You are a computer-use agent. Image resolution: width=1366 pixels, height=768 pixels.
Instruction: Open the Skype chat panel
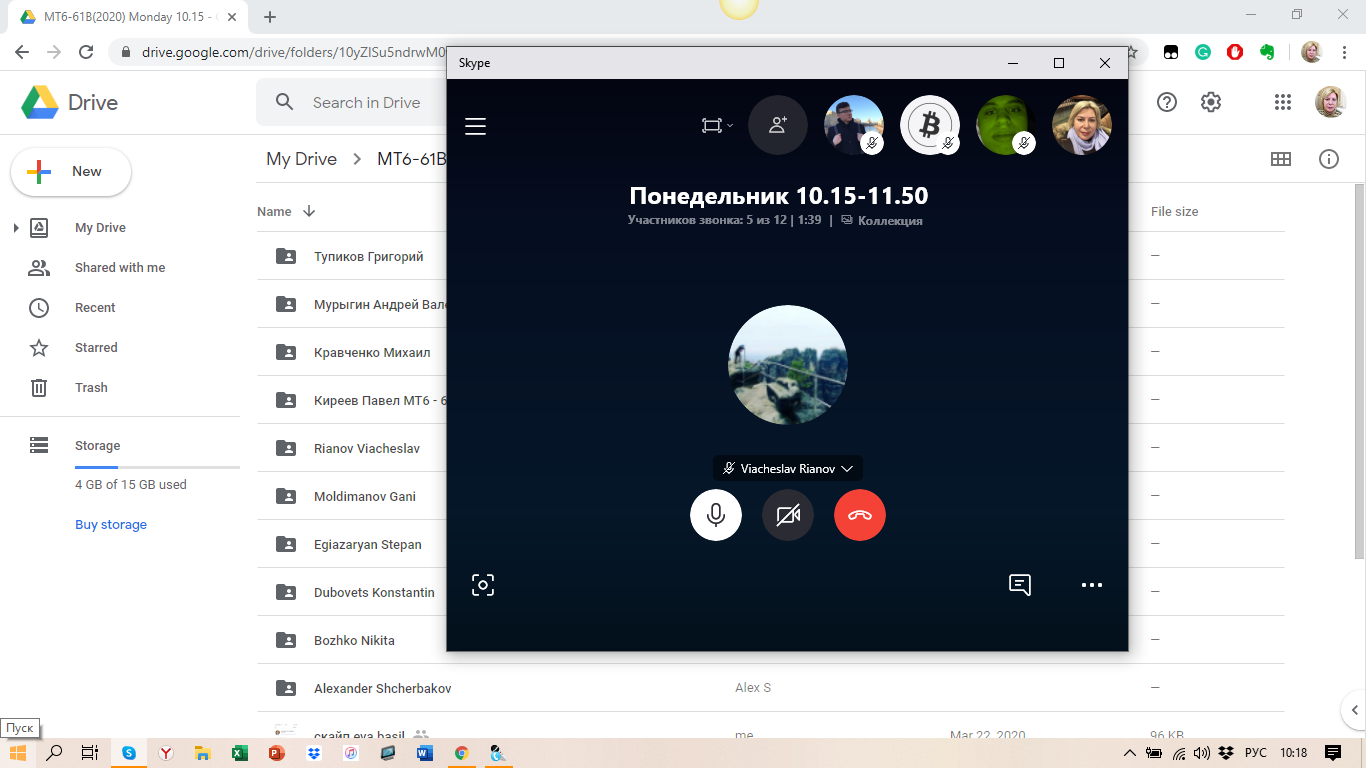1019,585
